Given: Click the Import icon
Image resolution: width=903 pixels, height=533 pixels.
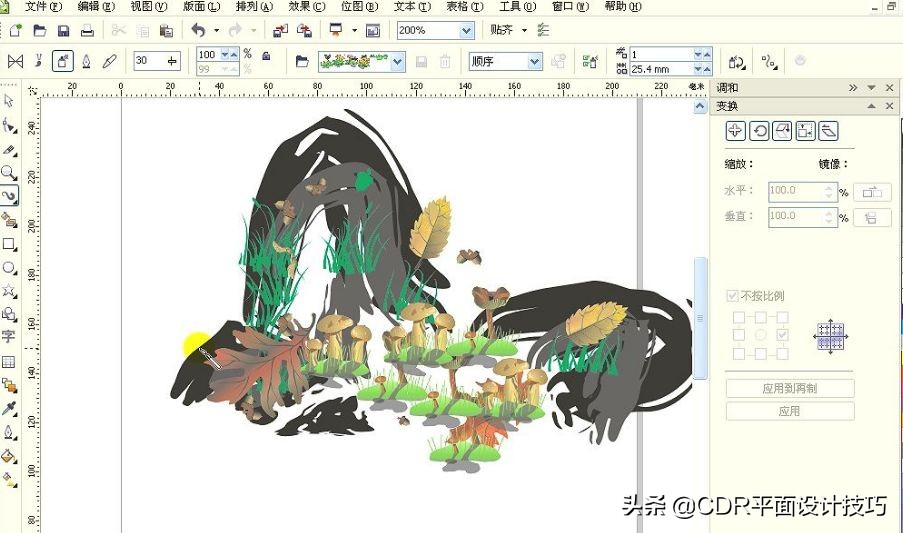Looking at the screenshot, I should [x=280, y=31].
